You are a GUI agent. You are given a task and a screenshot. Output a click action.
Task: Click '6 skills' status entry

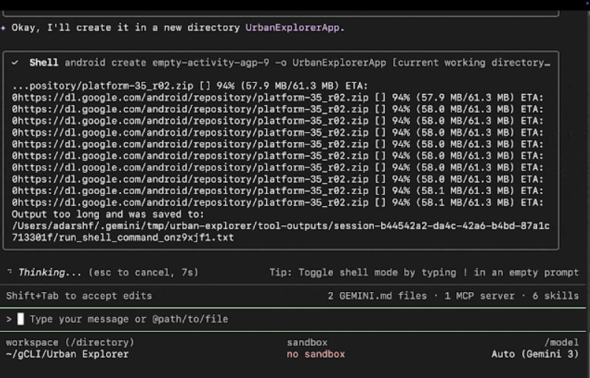(555, 296)
